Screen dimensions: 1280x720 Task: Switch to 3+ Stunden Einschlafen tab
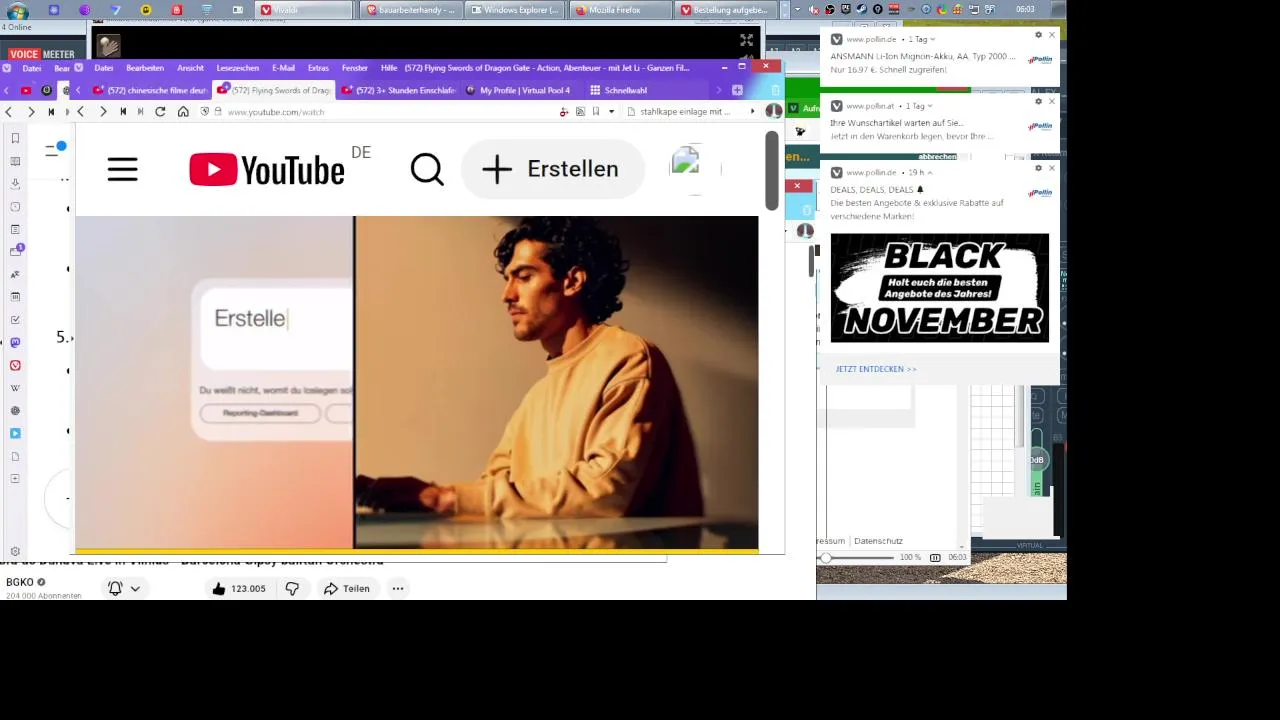[x=397, y=90]
